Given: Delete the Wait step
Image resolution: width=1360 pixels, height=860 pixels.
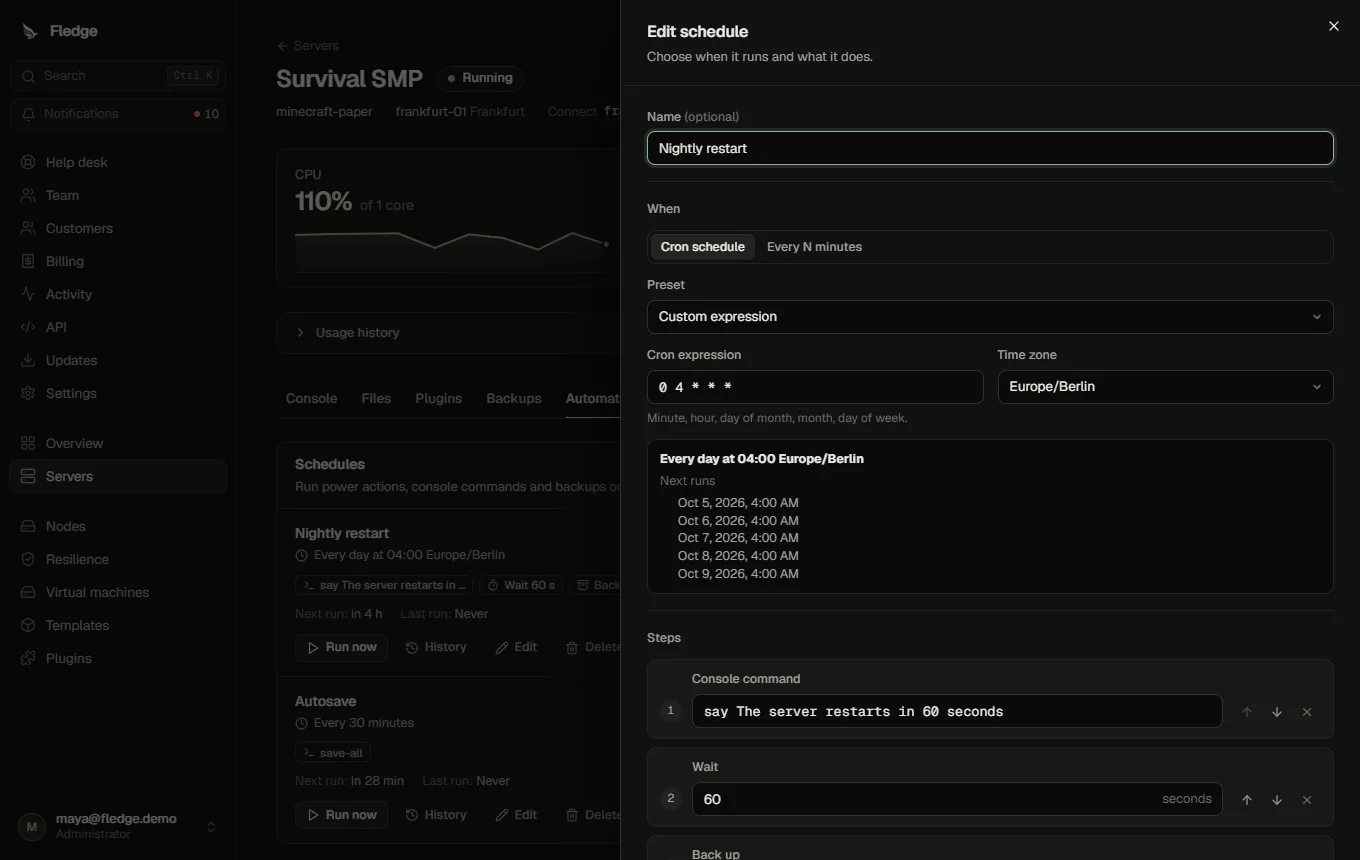Looking at the screenshot, I should pyautogui.click(x=1307, y=800).
